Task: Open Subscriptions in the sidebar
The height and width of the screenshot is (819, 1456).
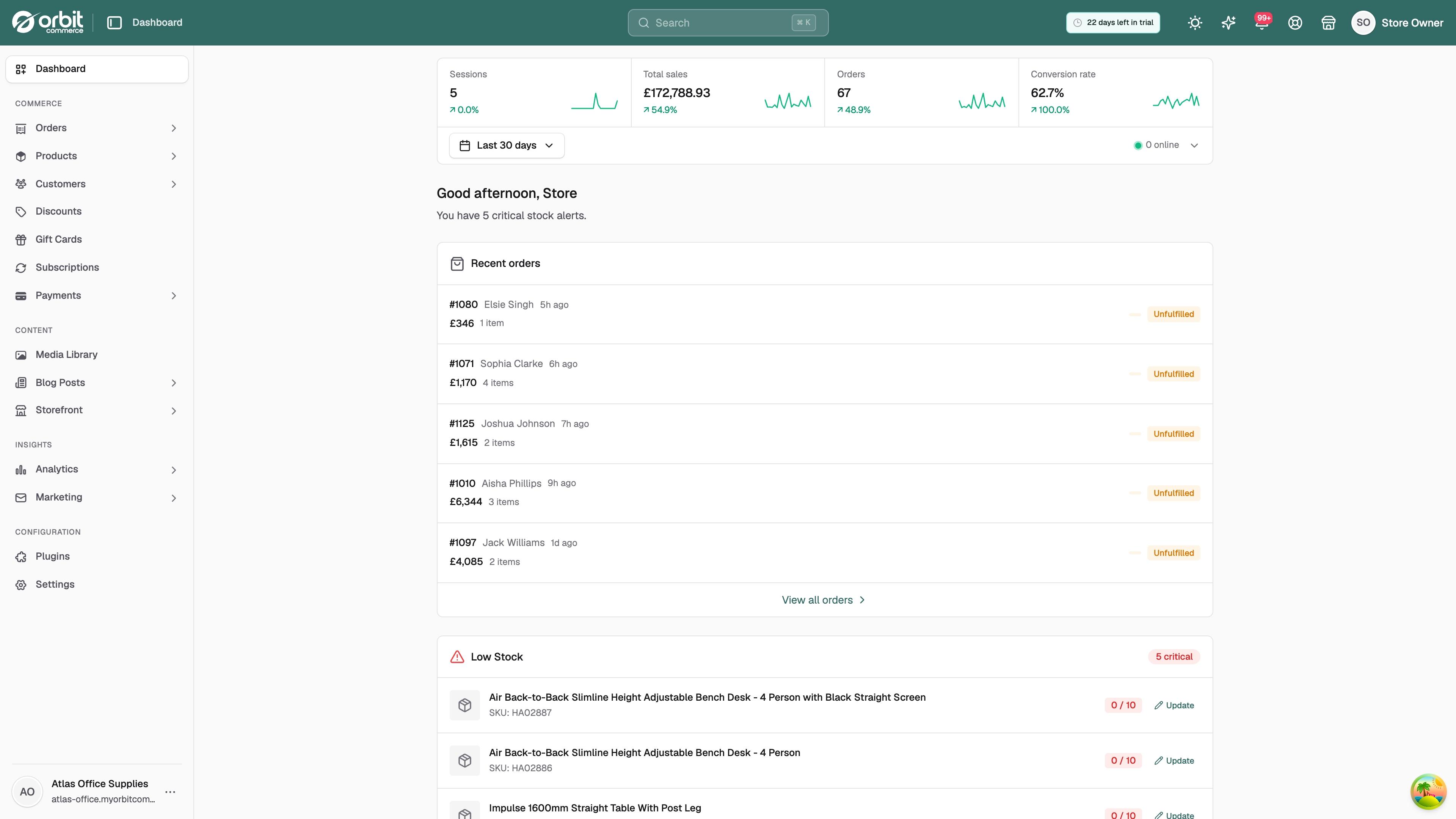Action: (x=97, y=267)
